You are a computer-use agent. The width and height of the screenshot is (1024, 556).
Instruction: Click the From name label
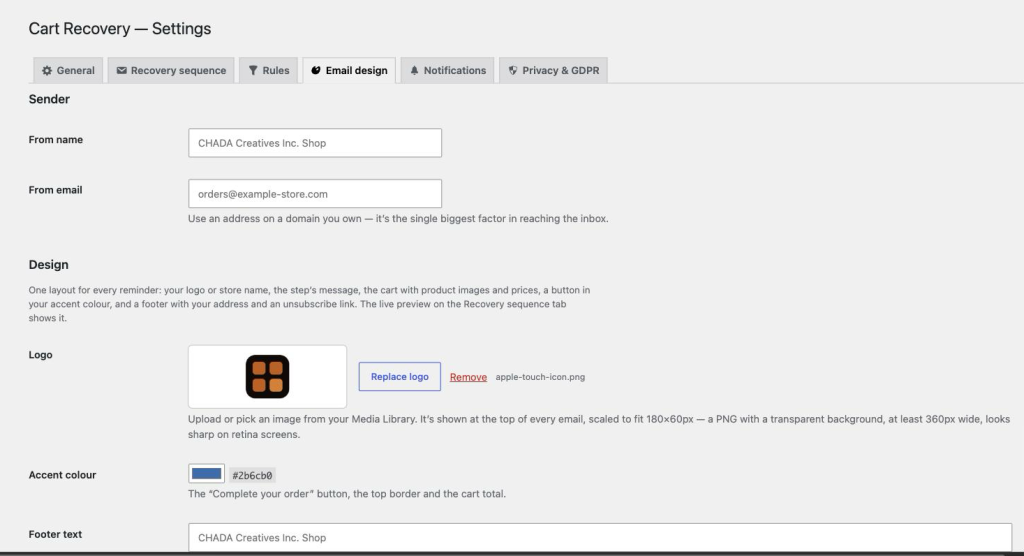coord(56,140)
